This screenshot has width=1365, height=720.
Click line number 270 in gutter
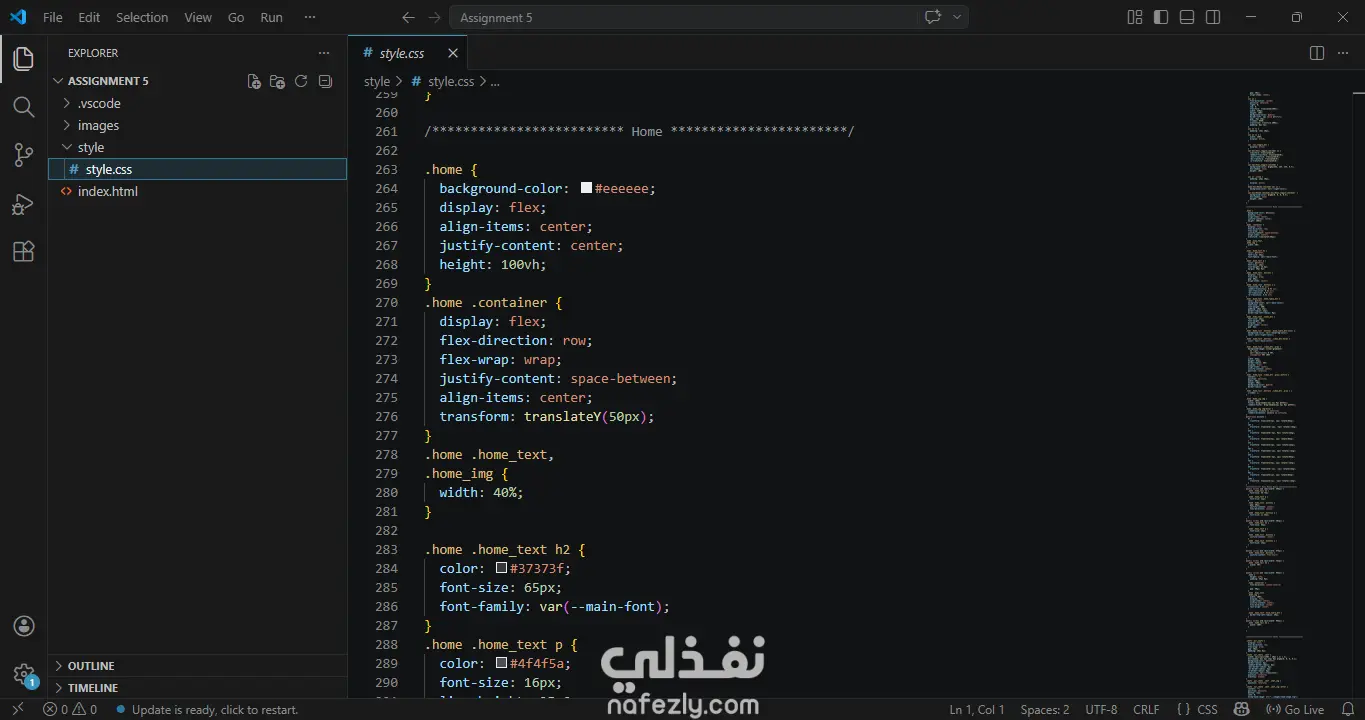pyautogui.click(x=386, y=302)
